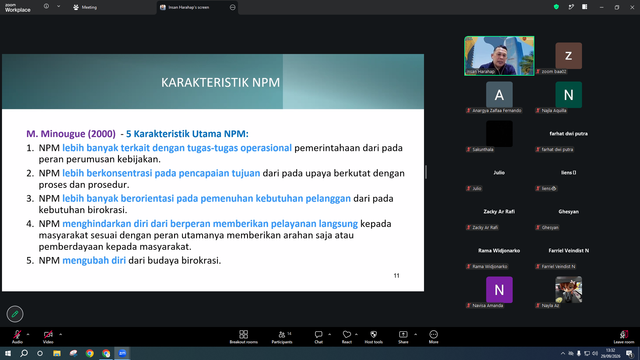Viewport: 640px width, 360px height.
Task: Click the M. Minougue (2000) text
Action: pos(71,134)
